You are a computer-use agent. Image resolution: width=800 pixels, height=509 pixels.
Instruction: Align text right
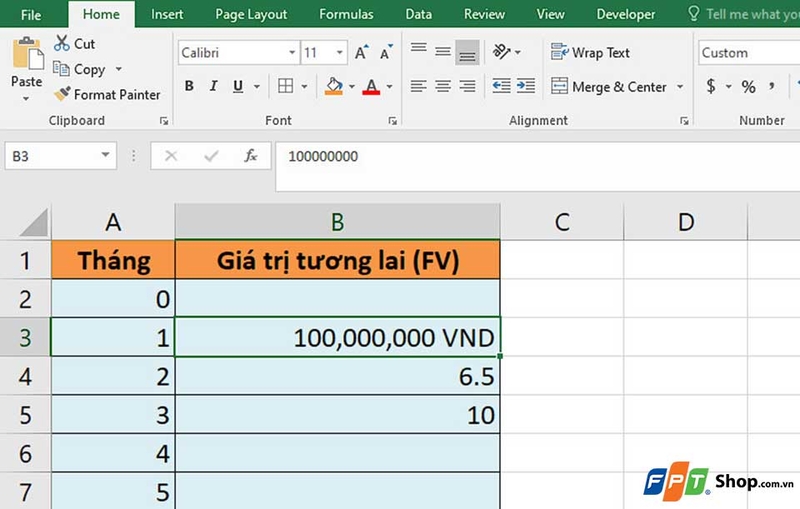(467, 86)
